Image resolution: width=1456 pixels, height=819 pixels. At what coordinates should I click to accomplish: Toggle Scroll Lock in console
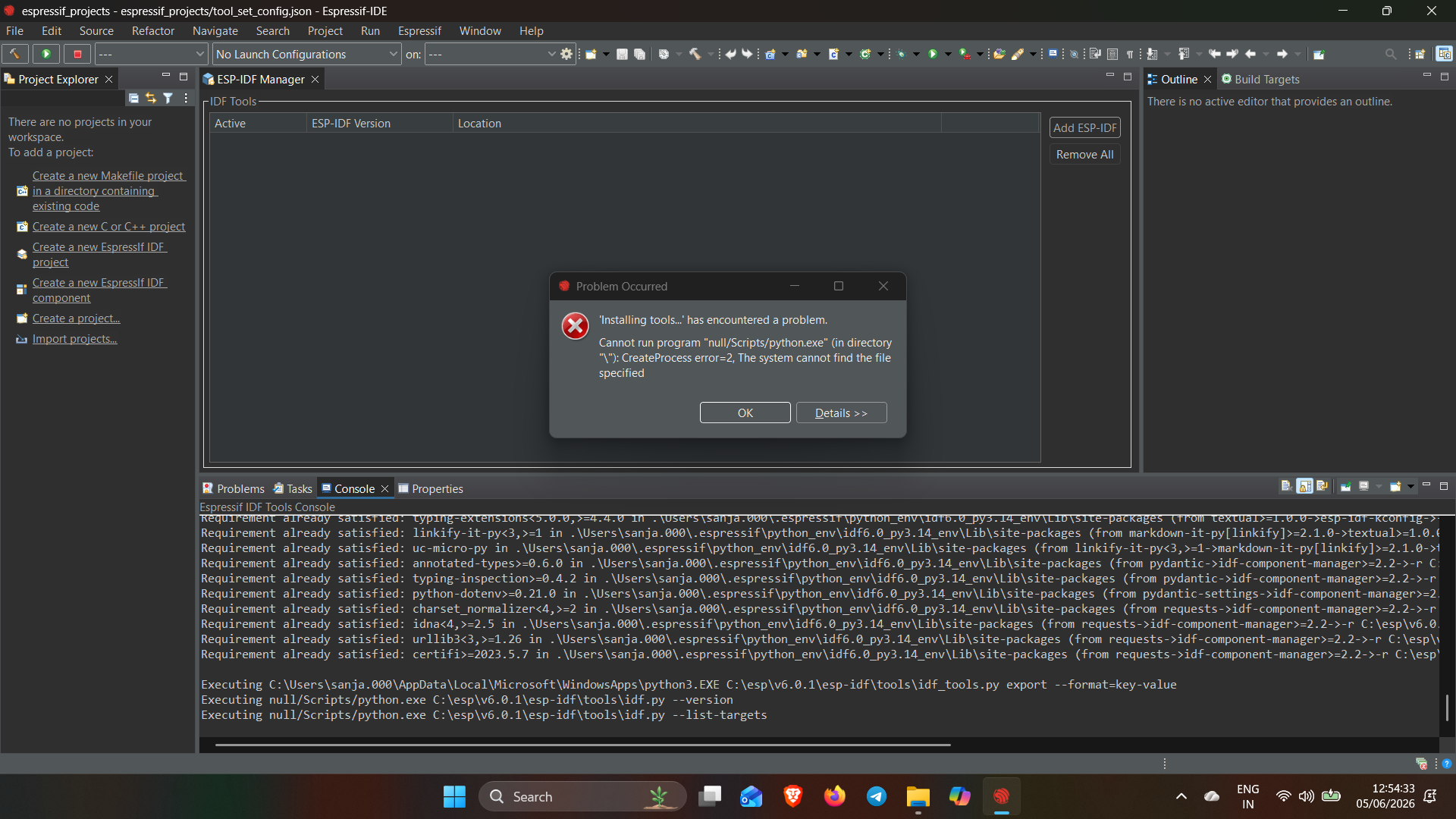(x=1304, y=486)
